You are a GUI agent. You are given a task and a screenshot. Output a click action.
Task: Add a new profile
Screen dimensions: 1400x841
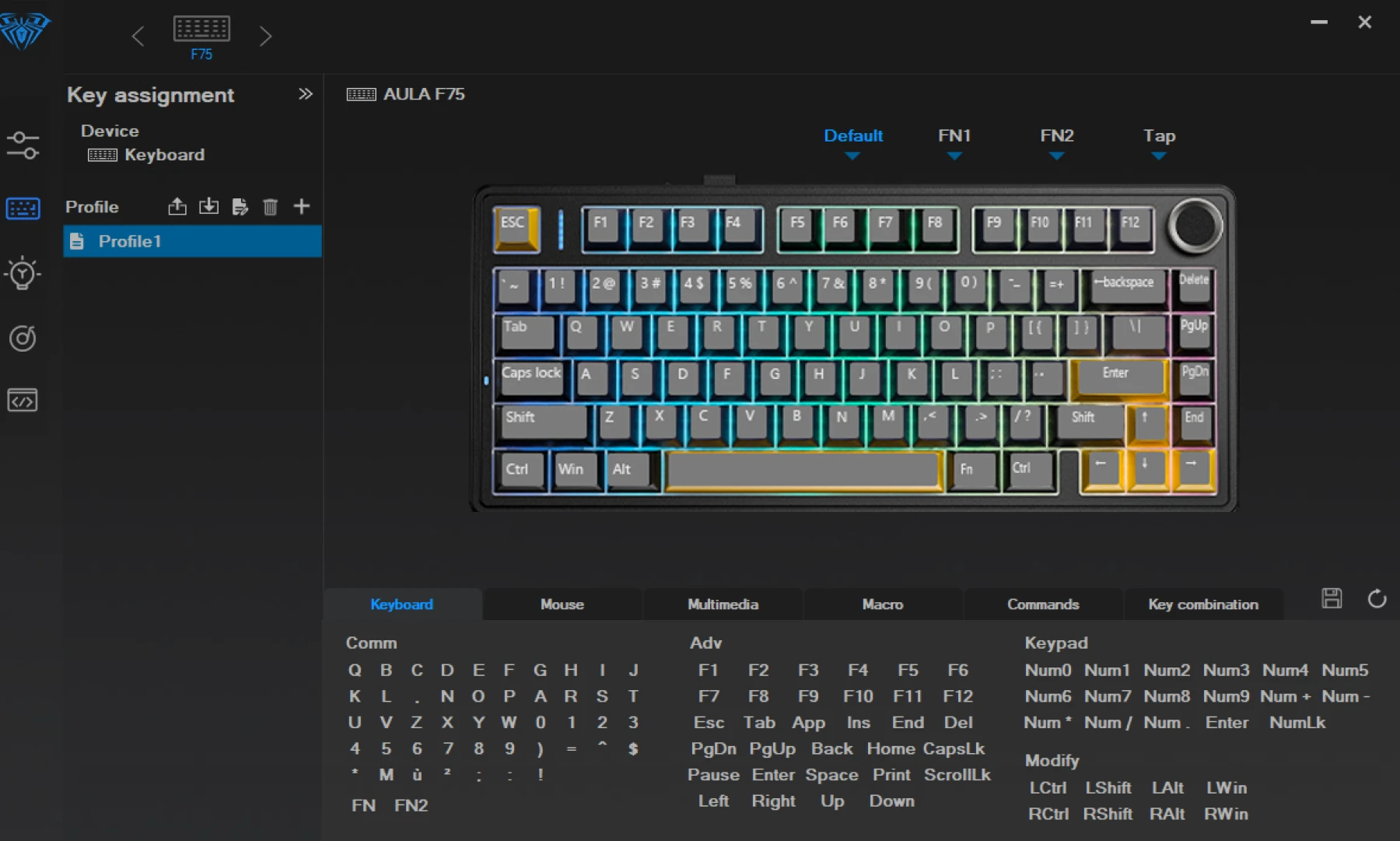pos(302,207)
